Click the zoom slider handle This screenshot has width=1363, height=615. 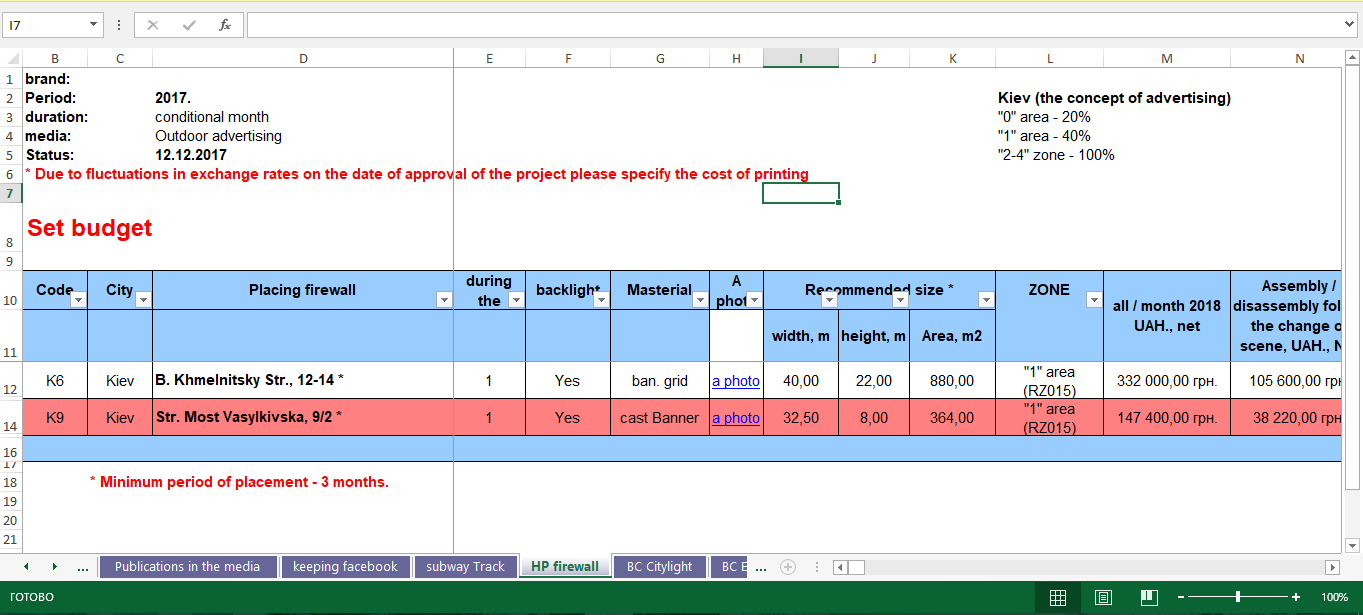coord(1238,597)
